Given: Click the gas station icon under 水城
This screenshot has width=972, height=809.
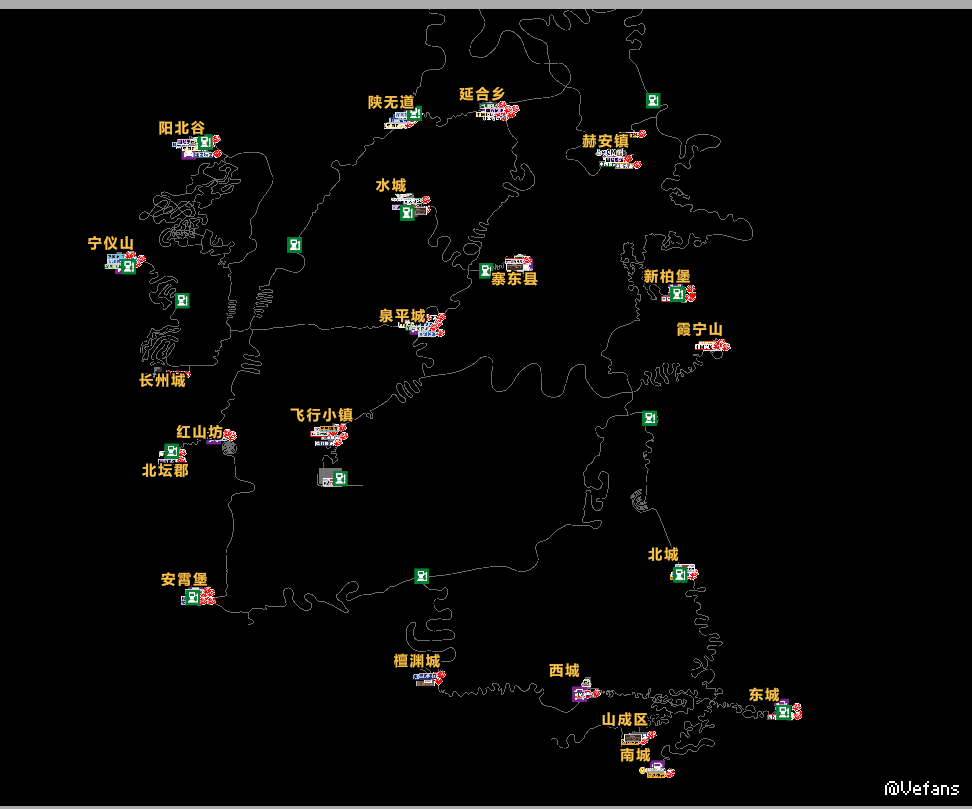Looking at the screenshot, I should 407,212.
